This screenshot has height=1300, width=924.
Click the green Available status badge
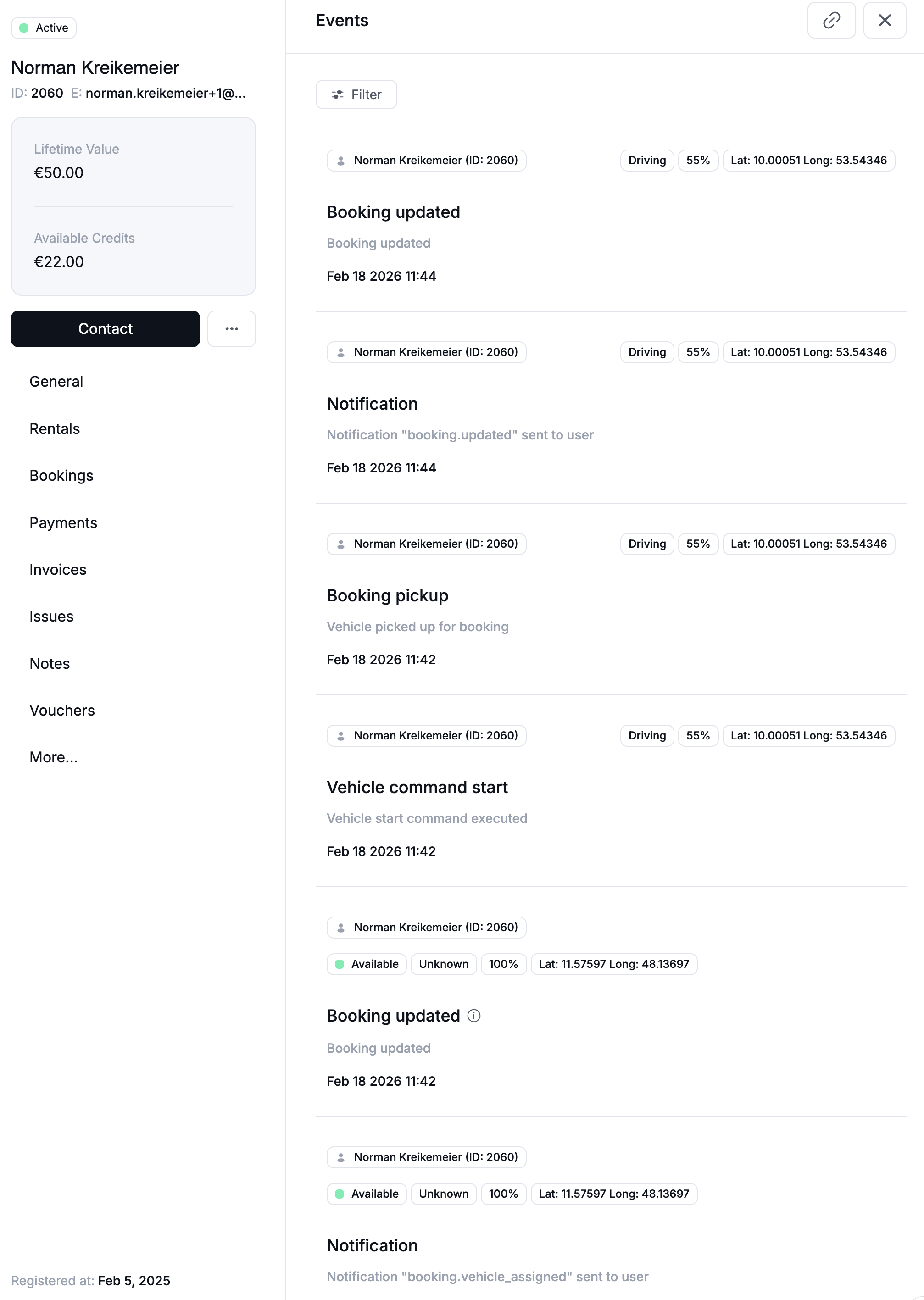(x=367, y=964)
